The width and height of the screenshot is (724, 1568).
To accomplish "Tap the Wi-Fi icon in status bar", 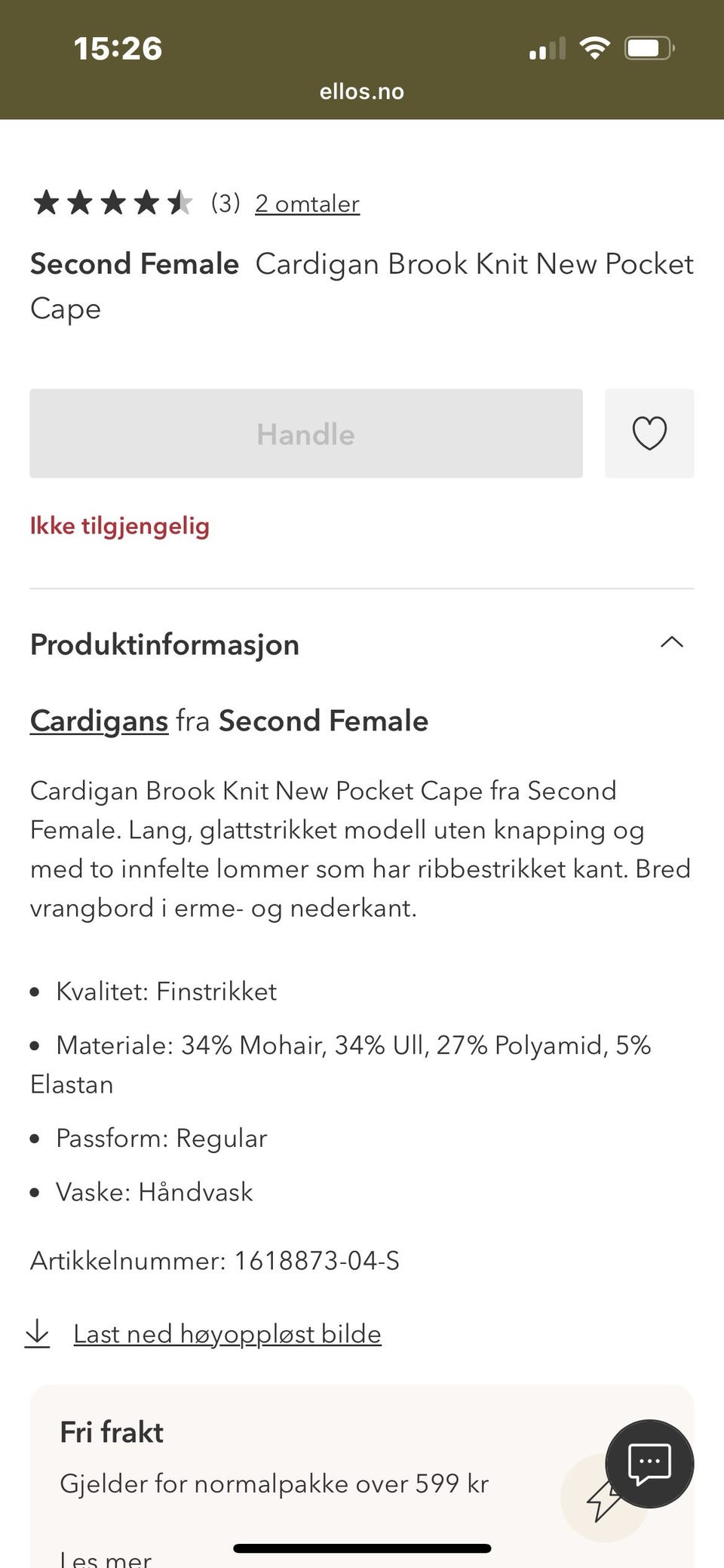I will (594, 48).
